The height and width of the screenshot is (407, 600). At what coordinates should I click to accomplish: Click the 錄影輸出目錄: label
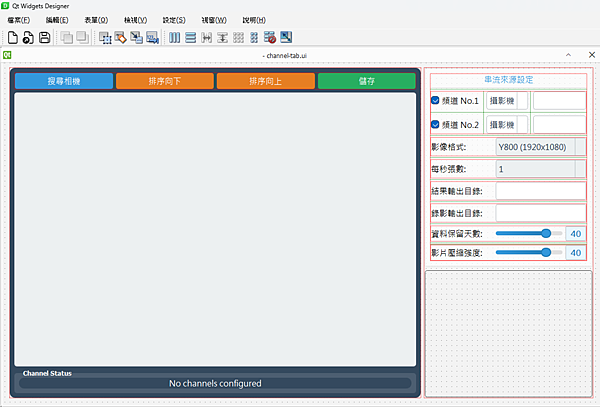(x=457, y=213)
